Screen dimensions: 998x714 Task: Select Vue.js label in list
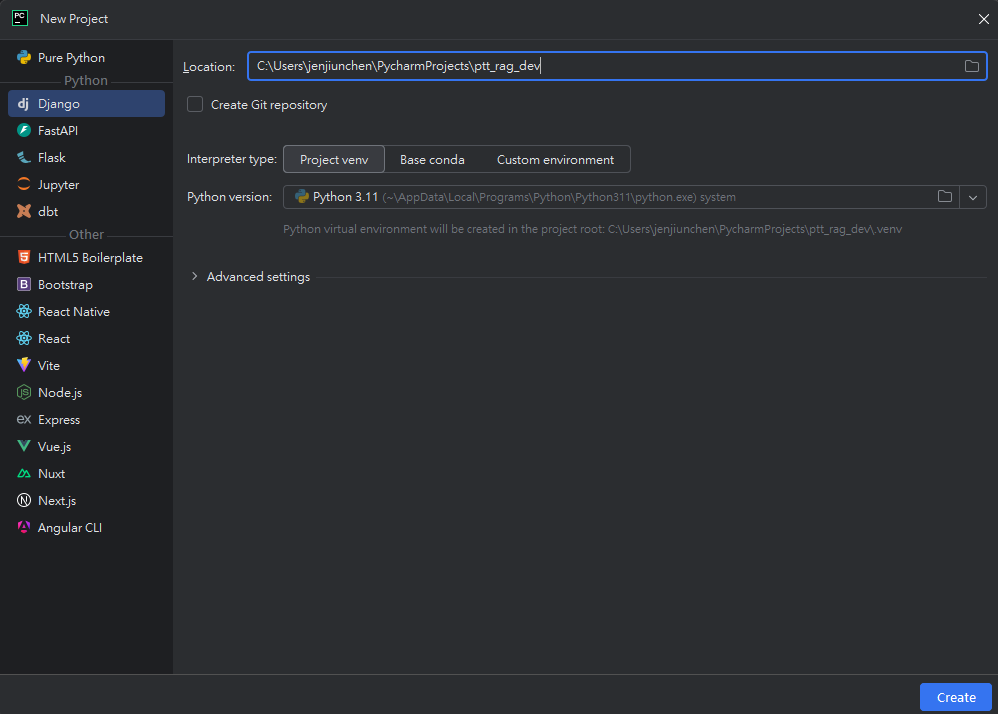coord(54,447)
